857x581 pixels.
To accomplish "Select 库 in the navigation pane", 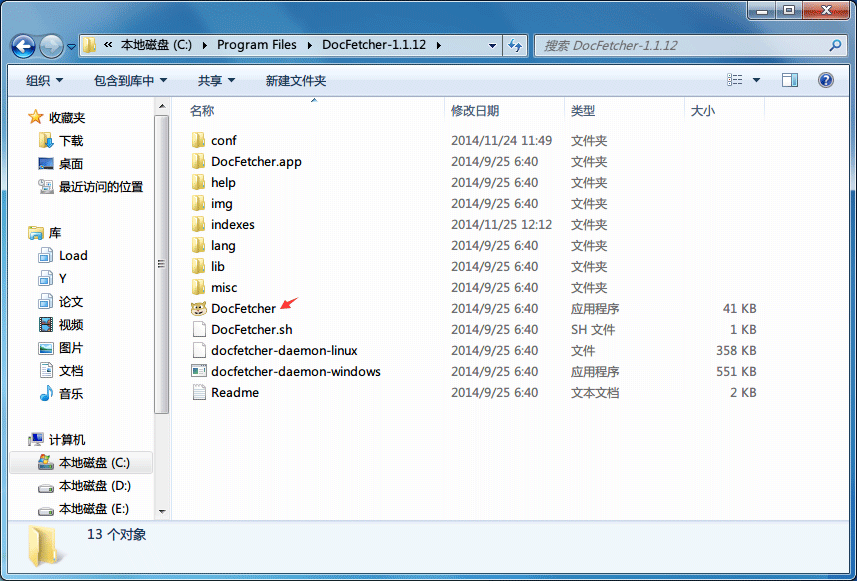I will [55, 233].
